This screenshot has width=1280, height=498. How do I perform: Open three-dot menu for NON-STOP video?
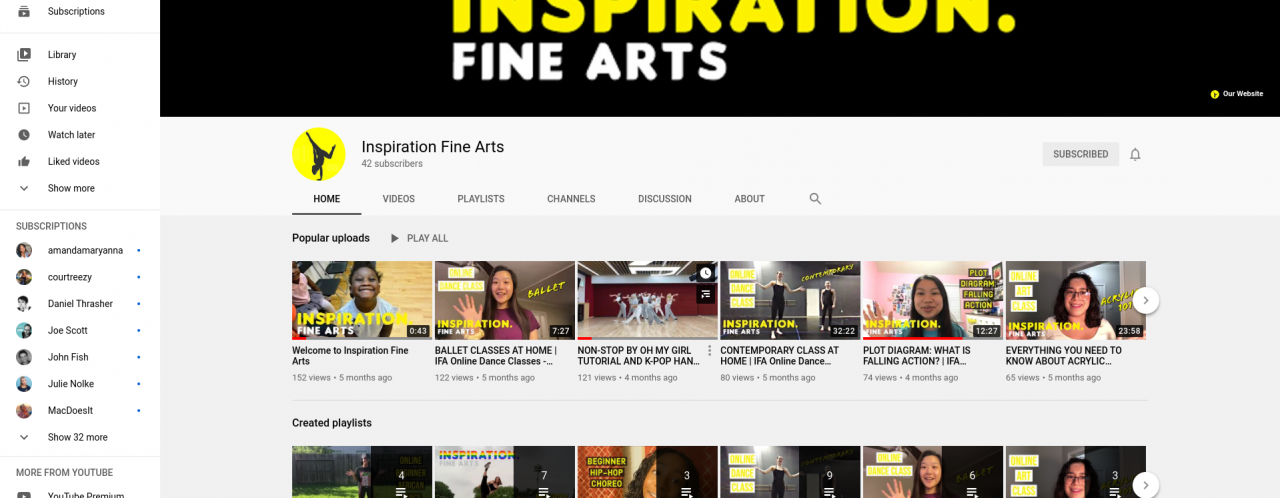click(x=710, y=351)
